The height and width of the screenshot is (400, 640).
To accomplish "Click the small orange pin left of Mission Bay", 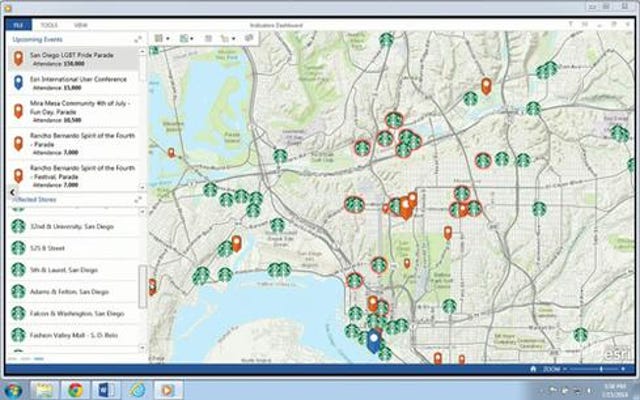I will [x=171, y=153].
